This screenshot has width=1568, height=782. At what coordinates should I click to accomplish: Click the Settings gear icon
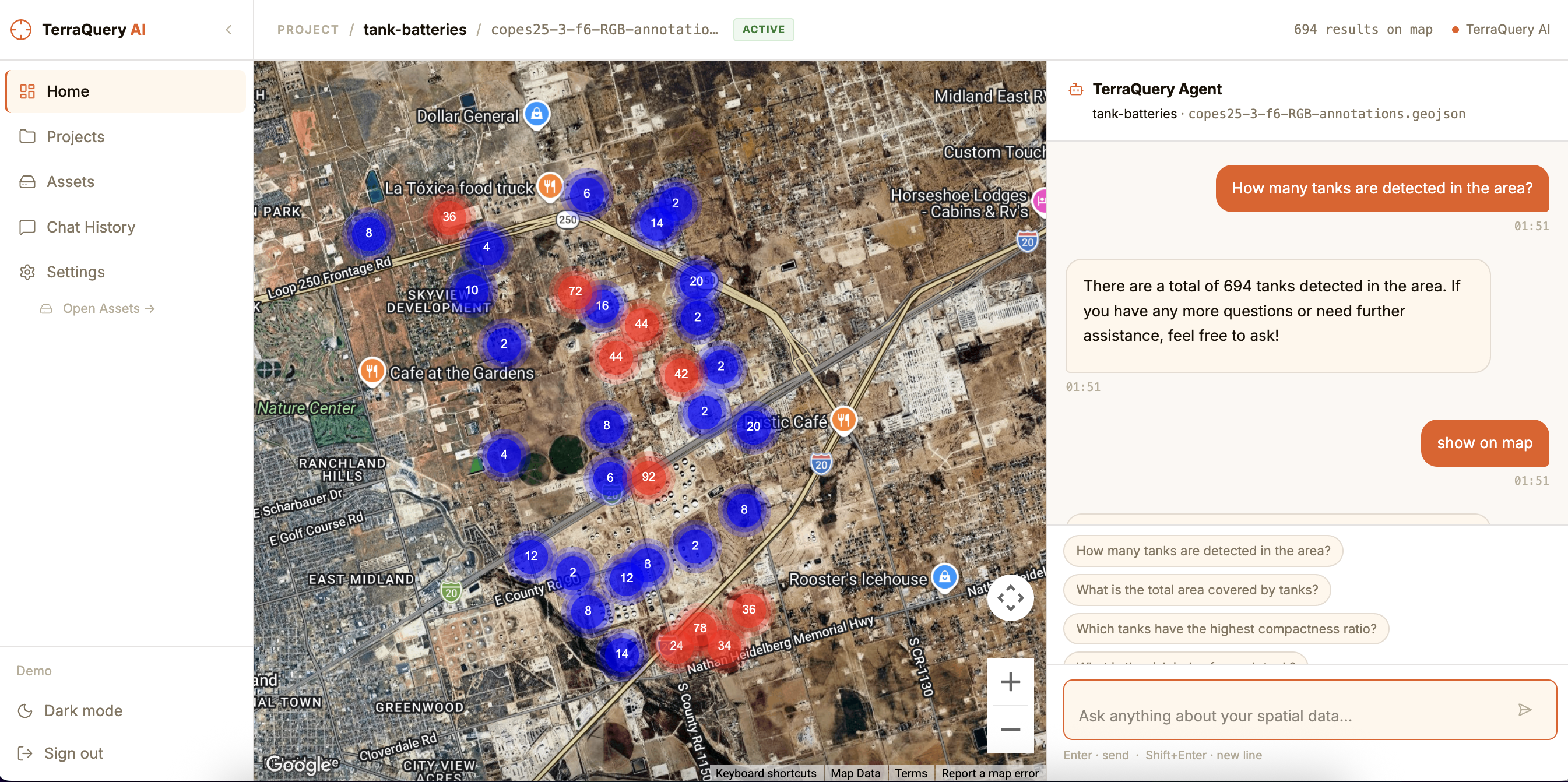click(27, 272)
